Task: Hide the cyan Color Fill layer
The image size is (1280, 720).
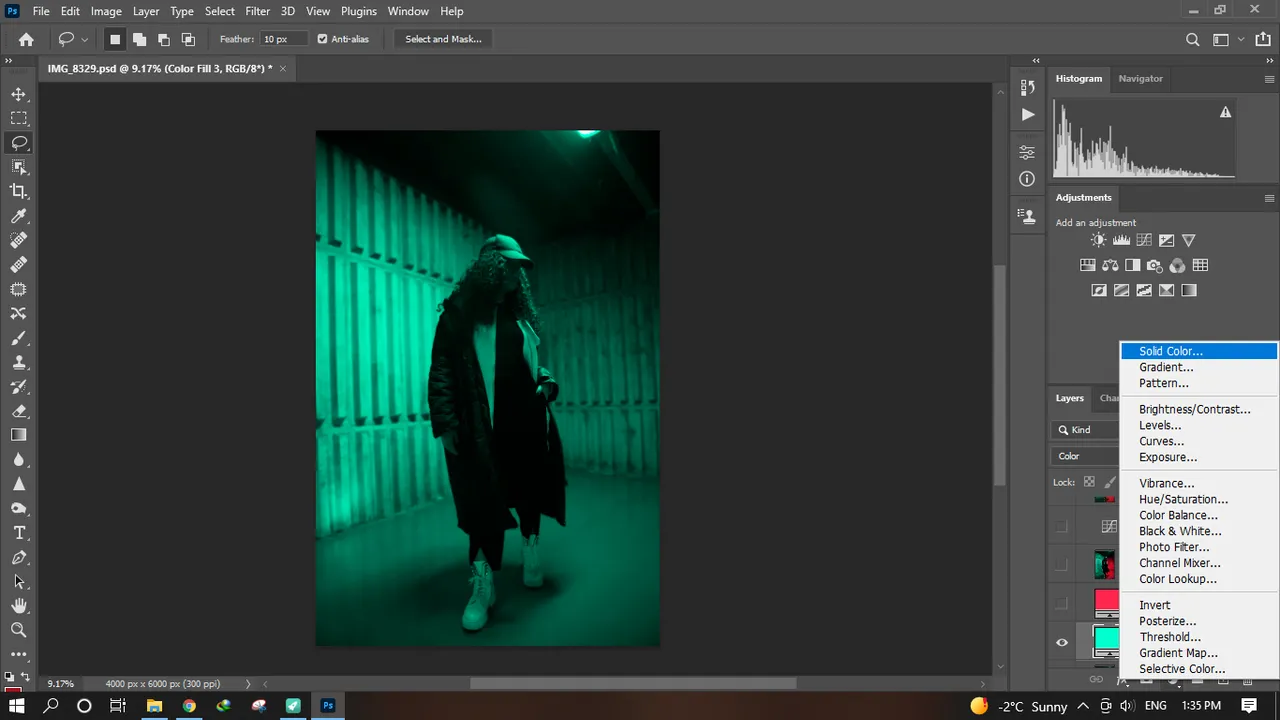Action: (x=1062, y=643)
